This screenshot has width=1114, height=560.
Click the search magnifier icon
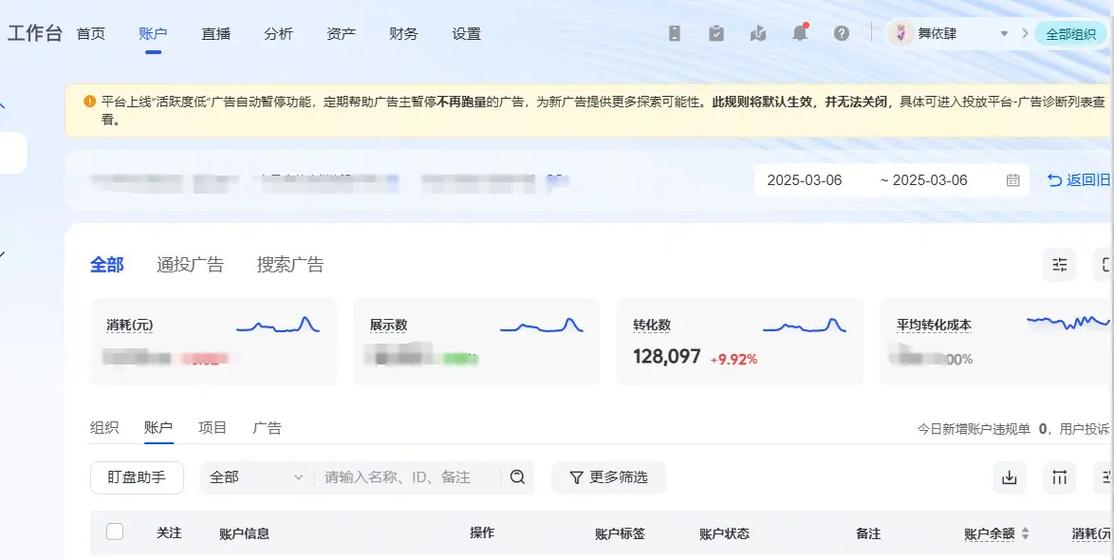[517, 477]
